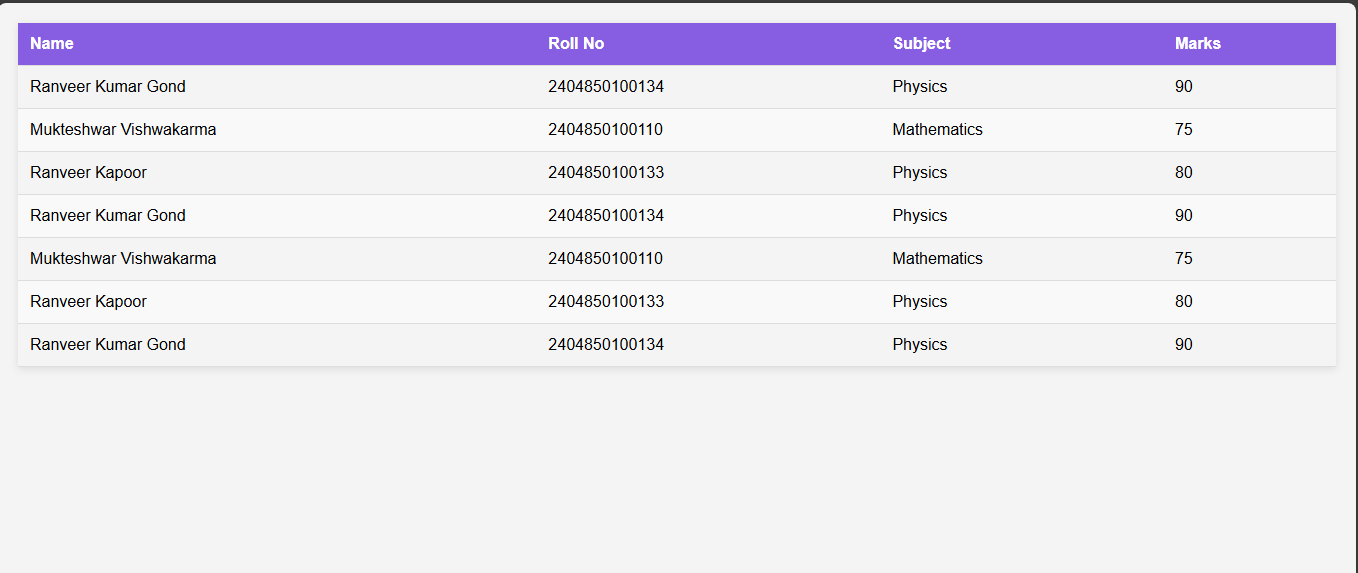The height and width of the screenshot is (573, 1358).
Task: Click marks 80 in the sixth row
Action: pyautogui.click(x=1183, y=302)
